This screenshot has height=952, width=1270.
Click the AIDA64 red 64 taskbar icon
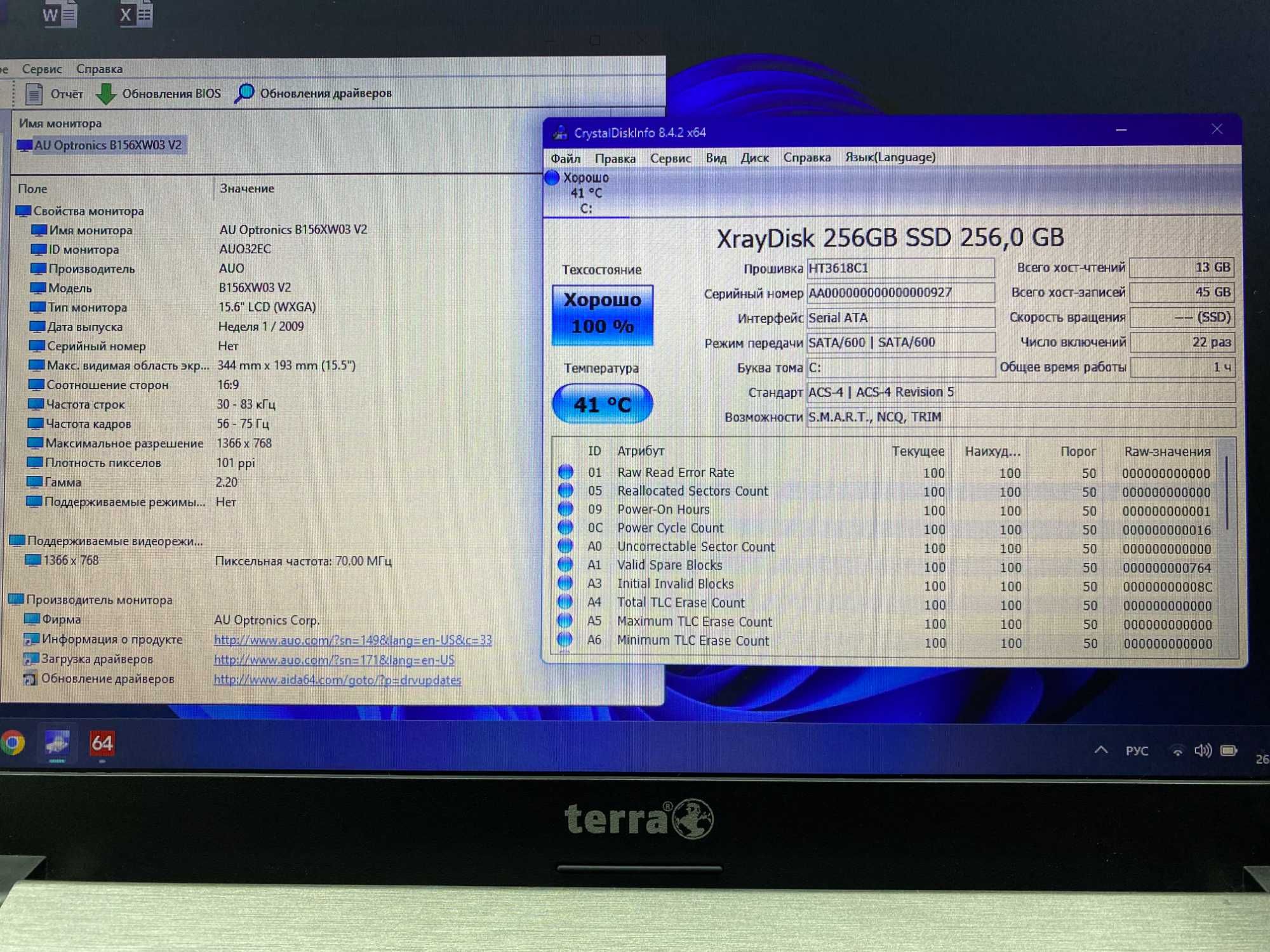(x=102, y=743)
